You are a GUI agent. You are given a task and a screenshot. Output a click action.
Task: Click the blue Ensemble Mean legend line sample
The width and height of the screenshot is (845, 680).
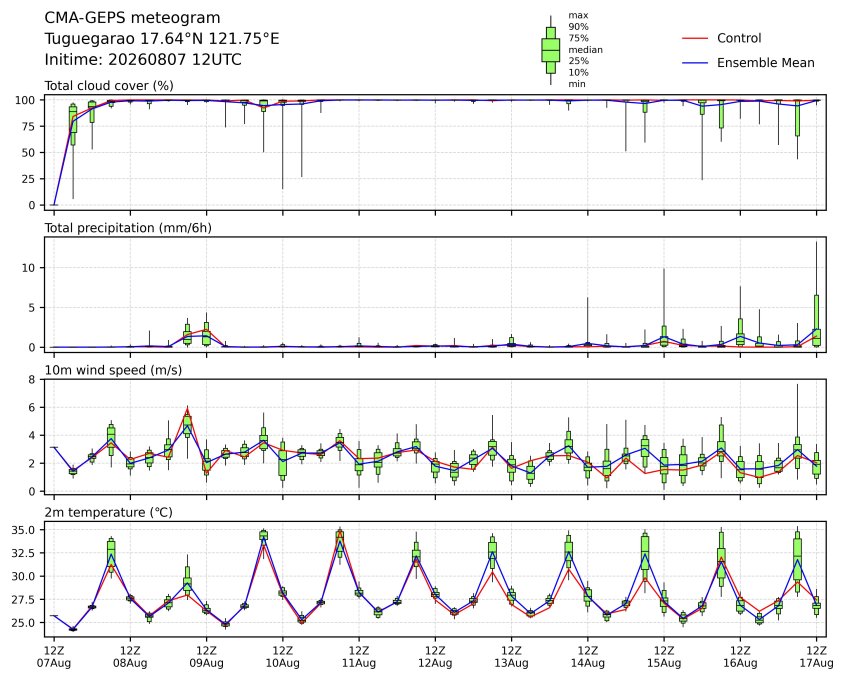(695, 63)
